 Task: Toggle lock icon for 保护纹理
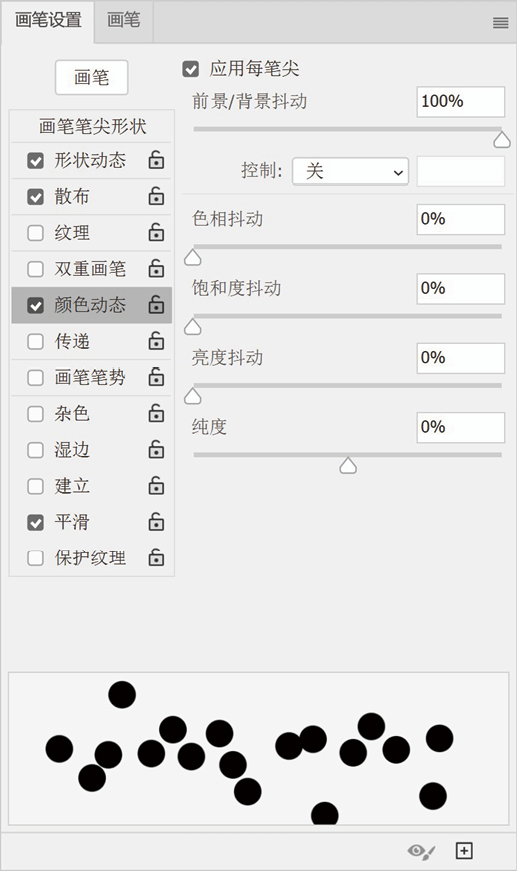click(x=156, y=557)
